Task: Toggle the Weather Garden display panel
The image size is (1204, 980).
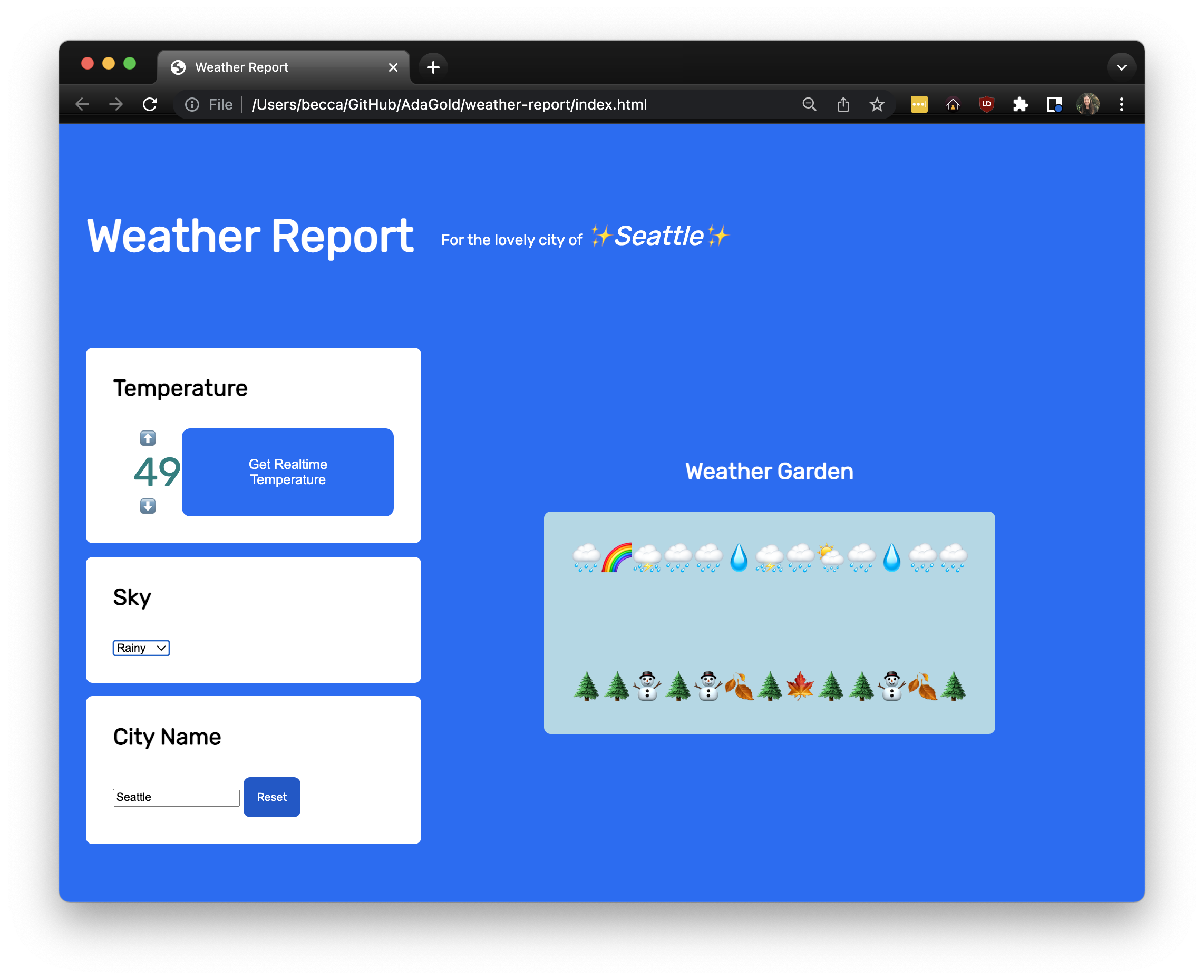Action: [769, 471]
